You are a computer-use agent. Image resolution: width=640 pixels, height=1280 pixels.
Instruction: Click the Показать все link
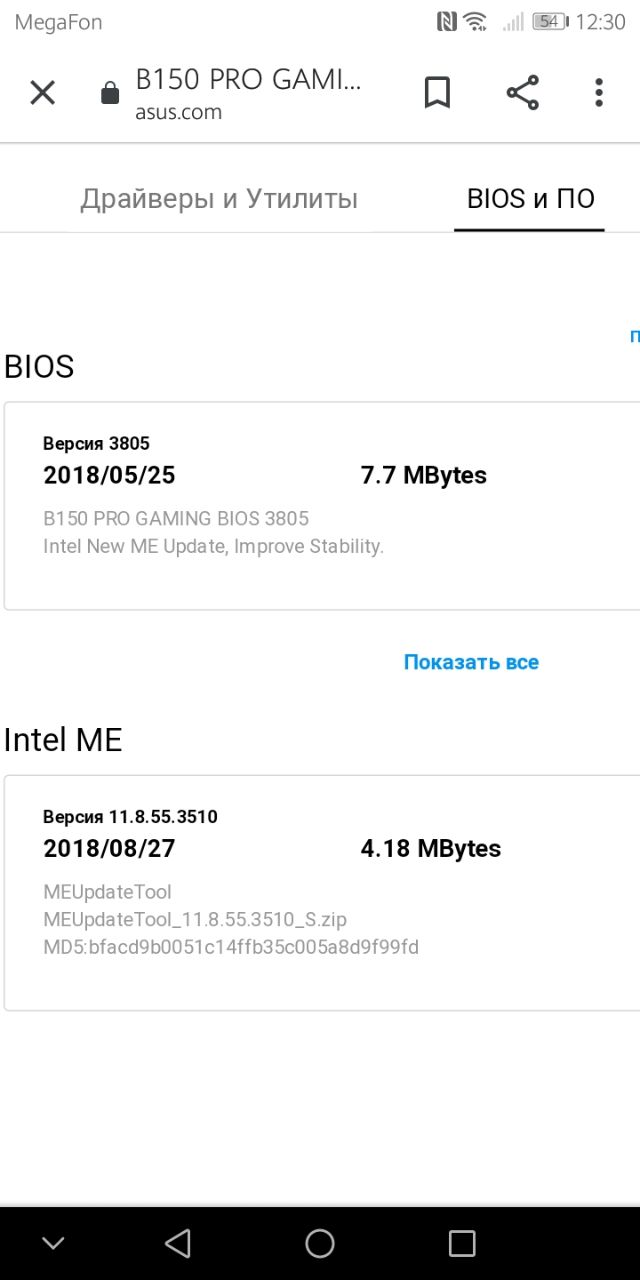tap(471, 662)
